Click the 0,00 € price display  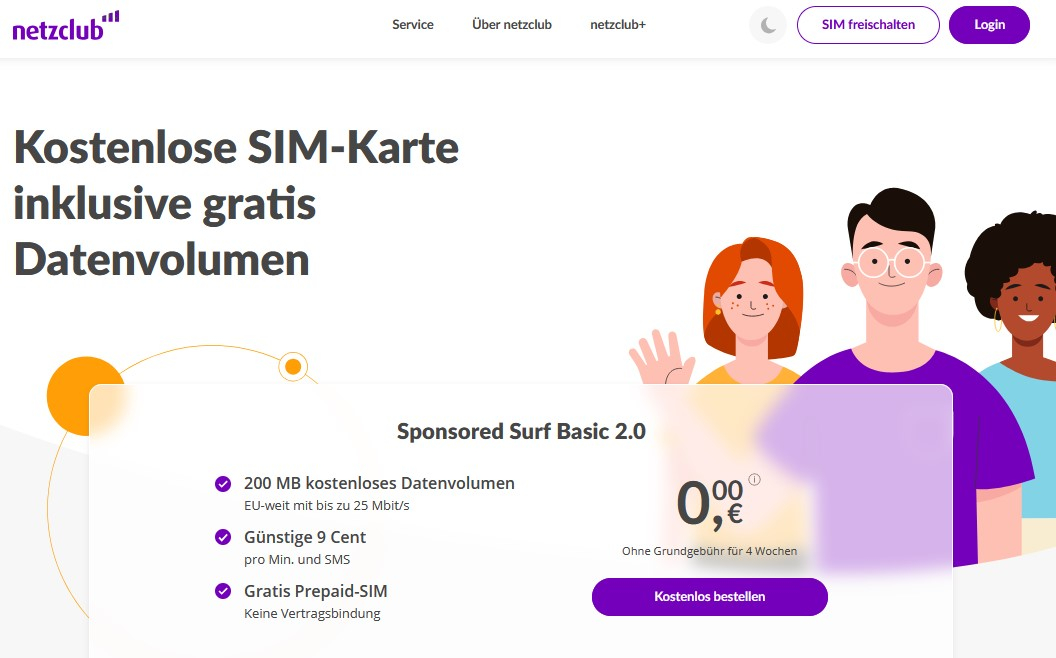pyautogui.click(x=710, y=503)
